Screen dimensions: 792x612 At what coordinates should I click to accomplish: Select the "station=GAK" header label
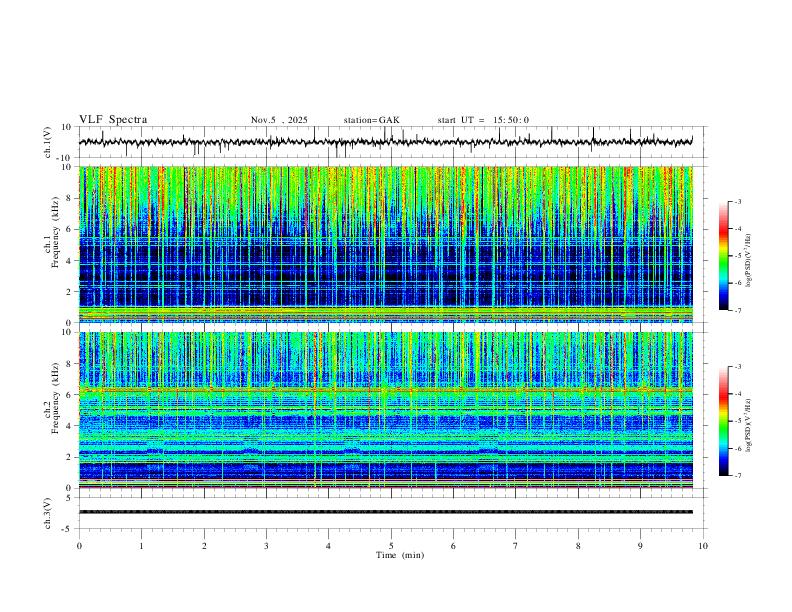point(372,120)
